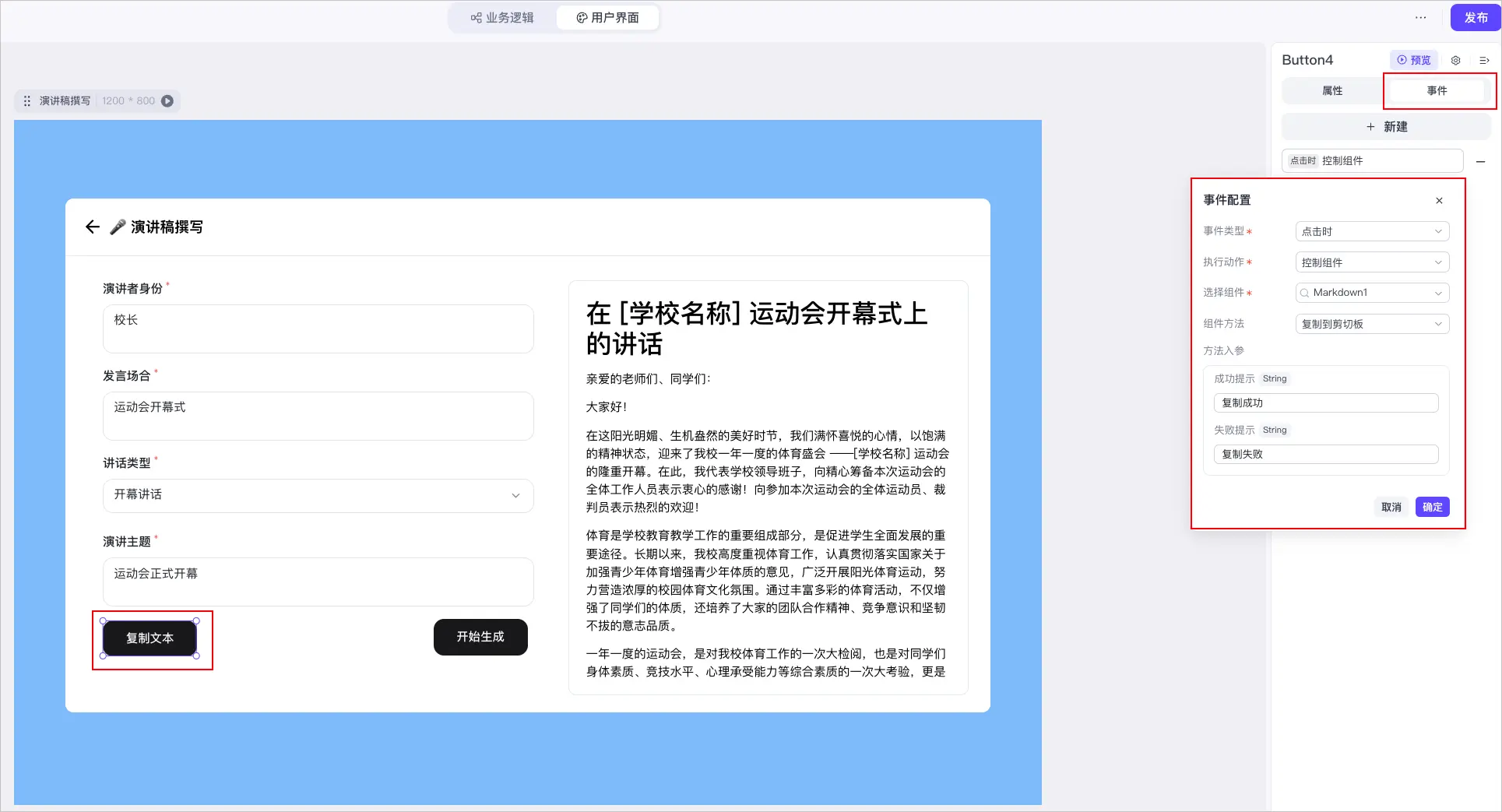The height and width of the screenshot is (812, 1502).
Task: Open the 选择组件 dropdown showing Markdown1
Action: [1372, 293]
